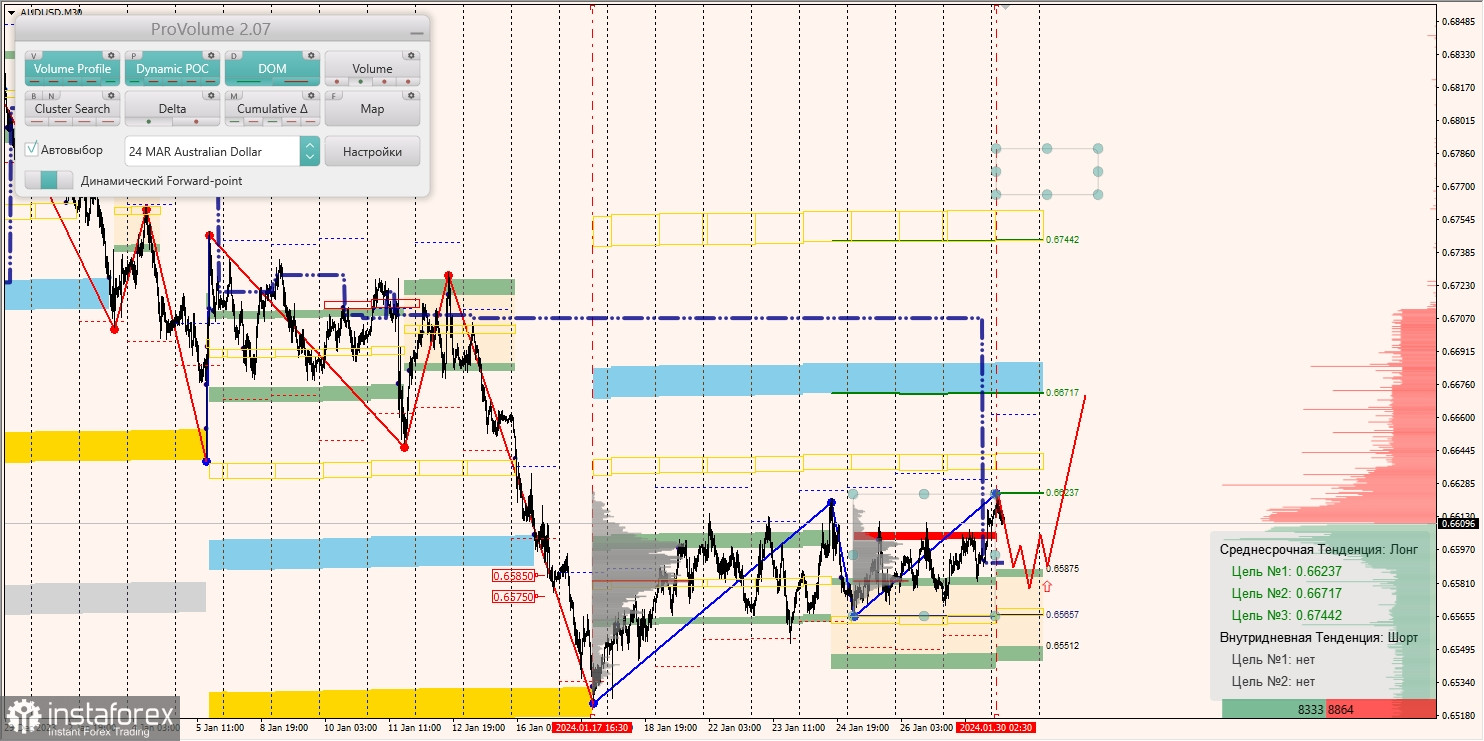1484x741 pixels.
Task: Enable the Volume indicator
Action: pyautogui.click(x=372, y=69)
